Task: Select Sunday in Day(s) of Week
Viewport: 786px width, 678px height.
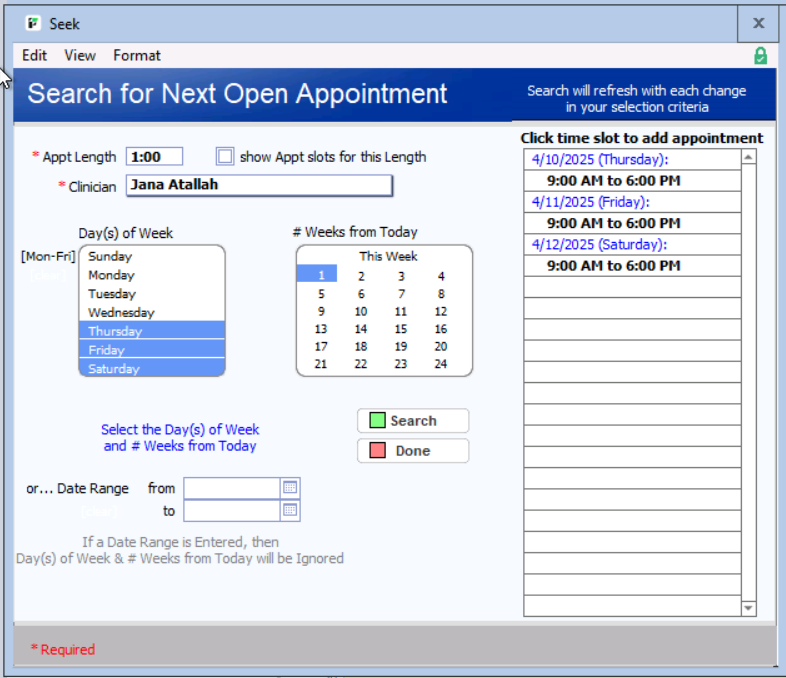Action: coord(152,256)
